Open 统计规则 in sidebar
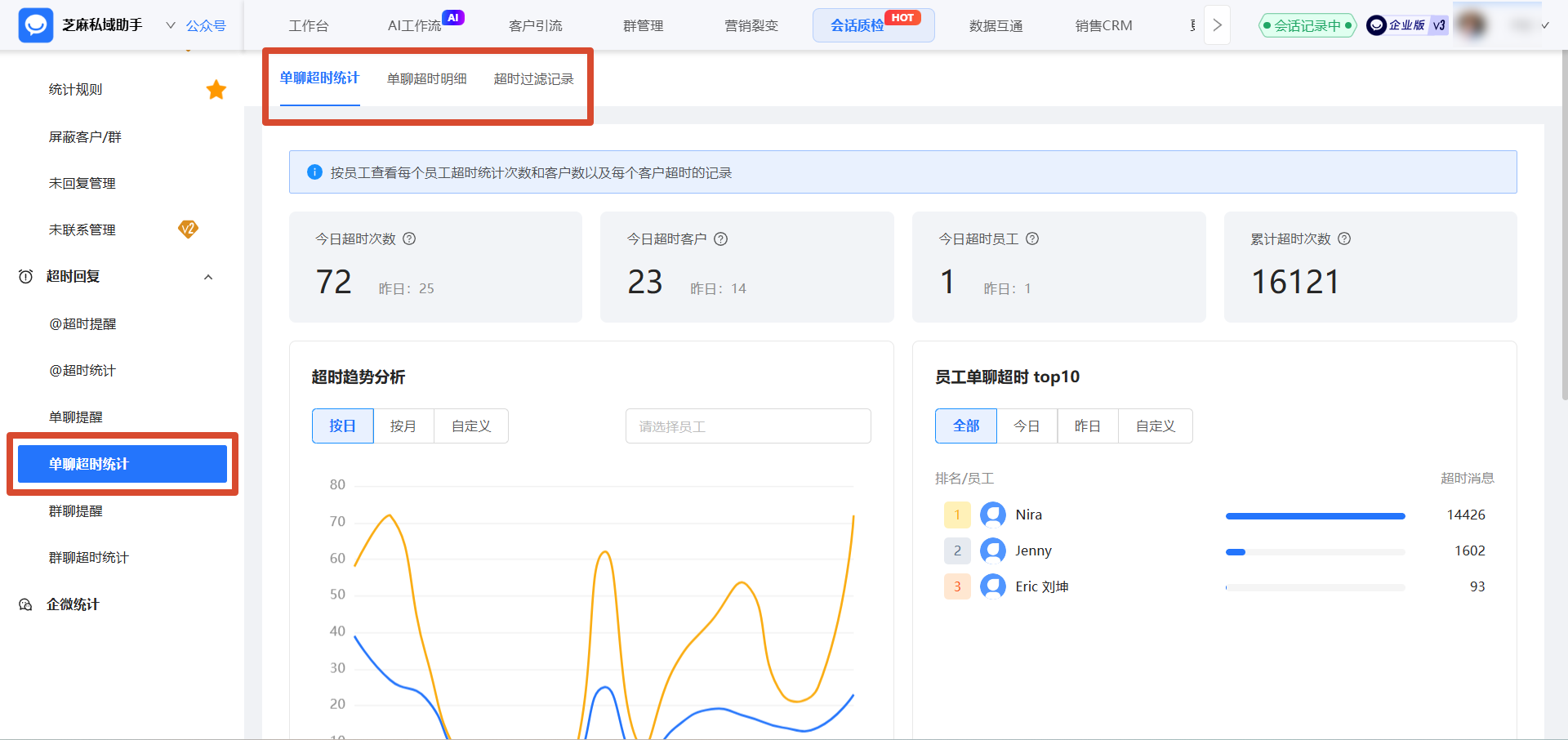 point(76,90)
